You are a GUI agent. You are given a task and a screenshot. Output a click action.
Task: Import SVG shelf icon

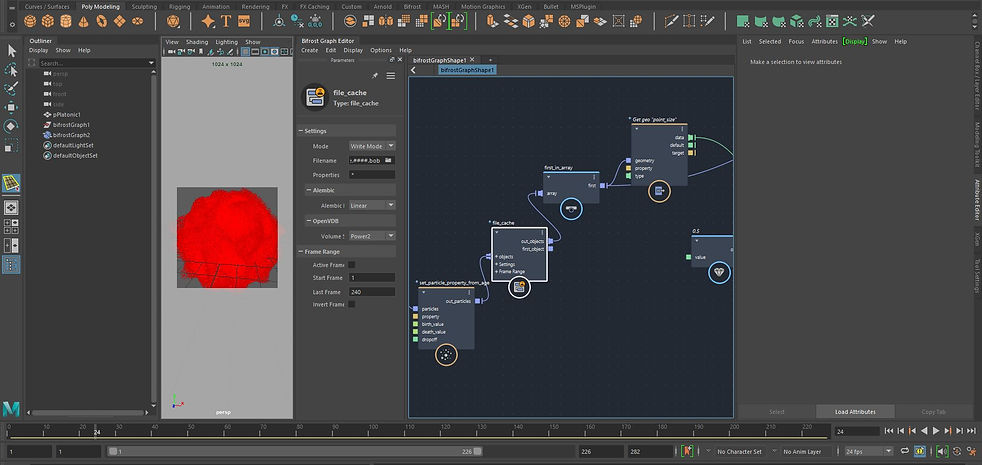(x=244, y=21)
